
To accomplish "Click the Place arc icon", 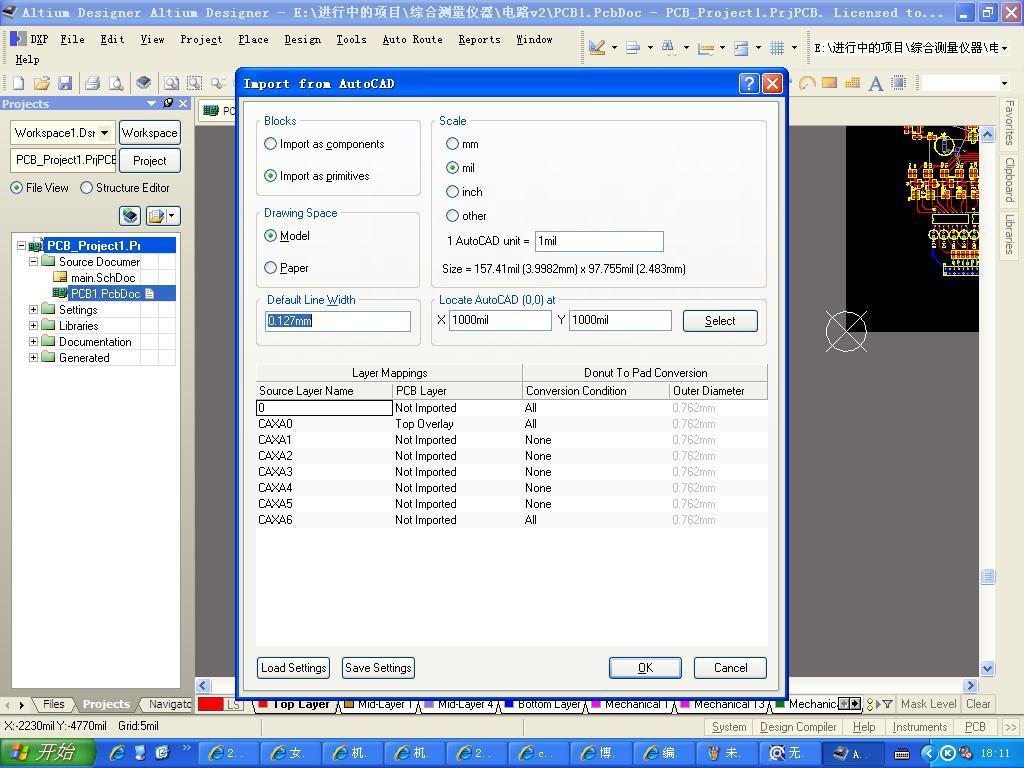I will click(807, 83).
